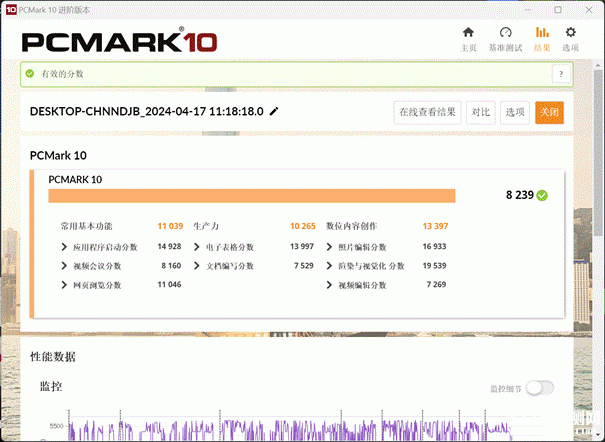Expand 电子表格分数 row
Screen dimensions: 605x442
[x=197, y=247]
